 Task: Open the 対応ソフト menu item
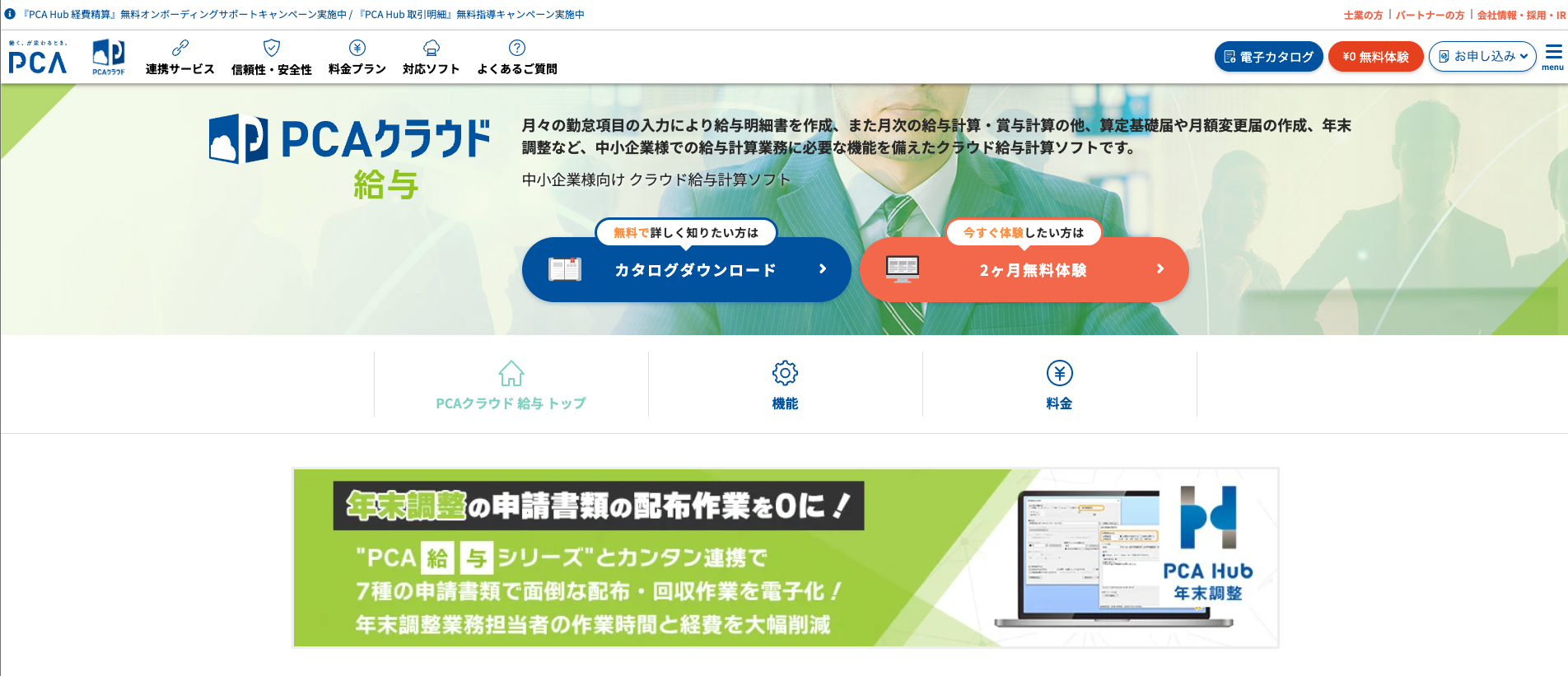[x=432, y=58]
